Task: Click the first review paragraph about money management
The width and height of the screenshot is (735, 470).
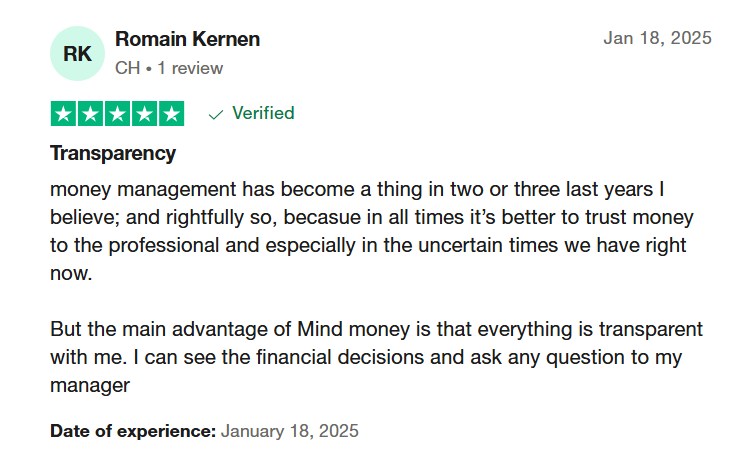Action: click(x=372, y=231)
